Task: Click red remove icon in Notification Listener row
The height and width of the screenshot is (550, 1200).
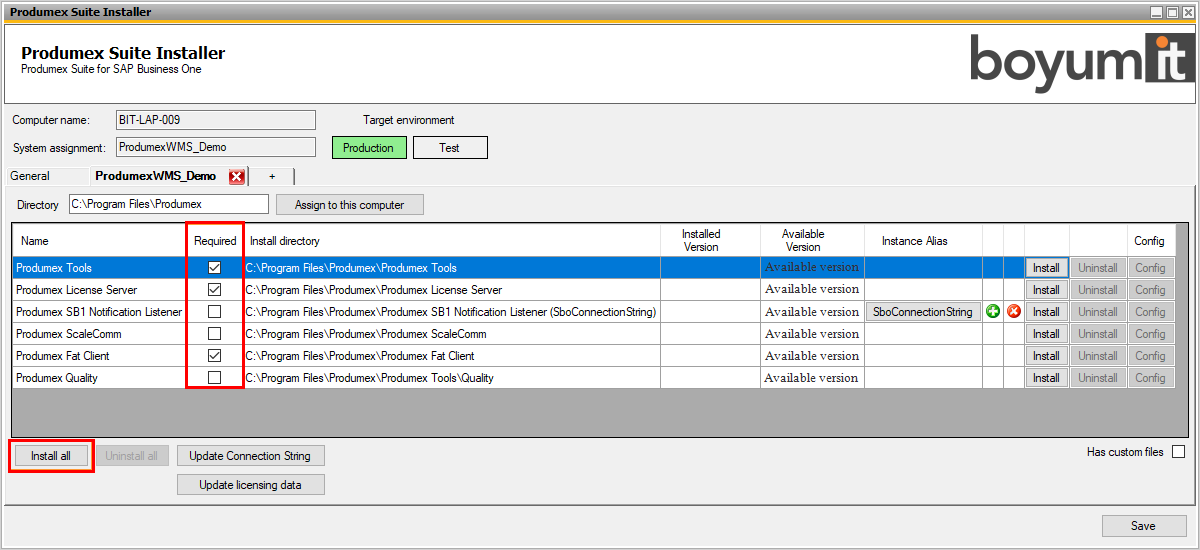Action: pos(1014,312)
